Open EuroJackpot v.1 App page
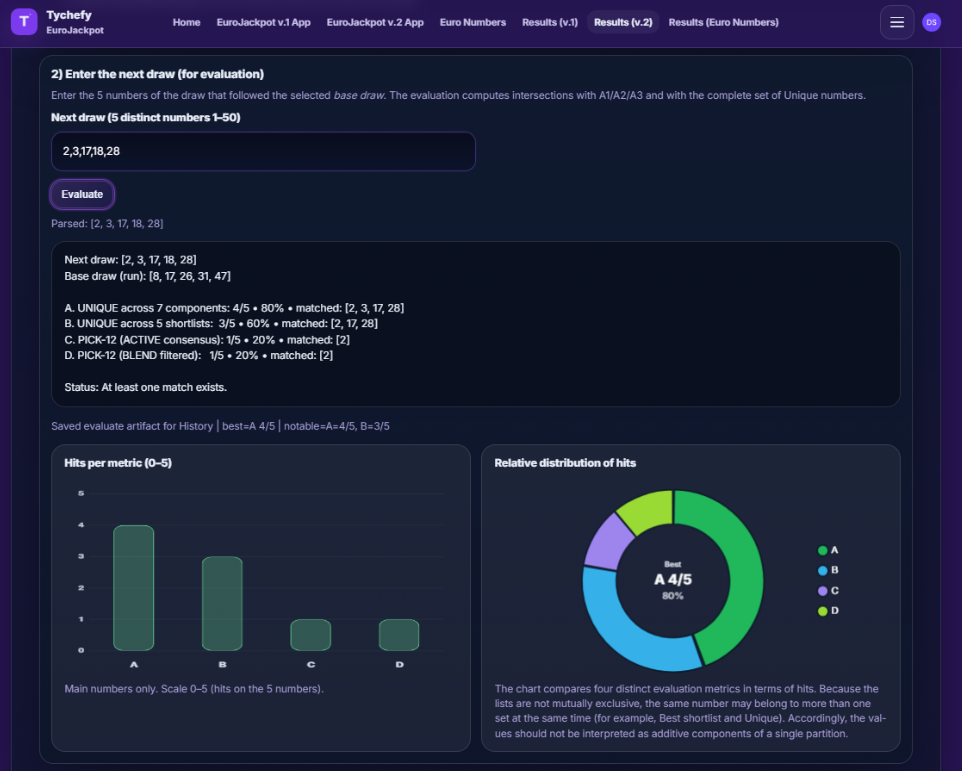 click(x=263, y=22)
